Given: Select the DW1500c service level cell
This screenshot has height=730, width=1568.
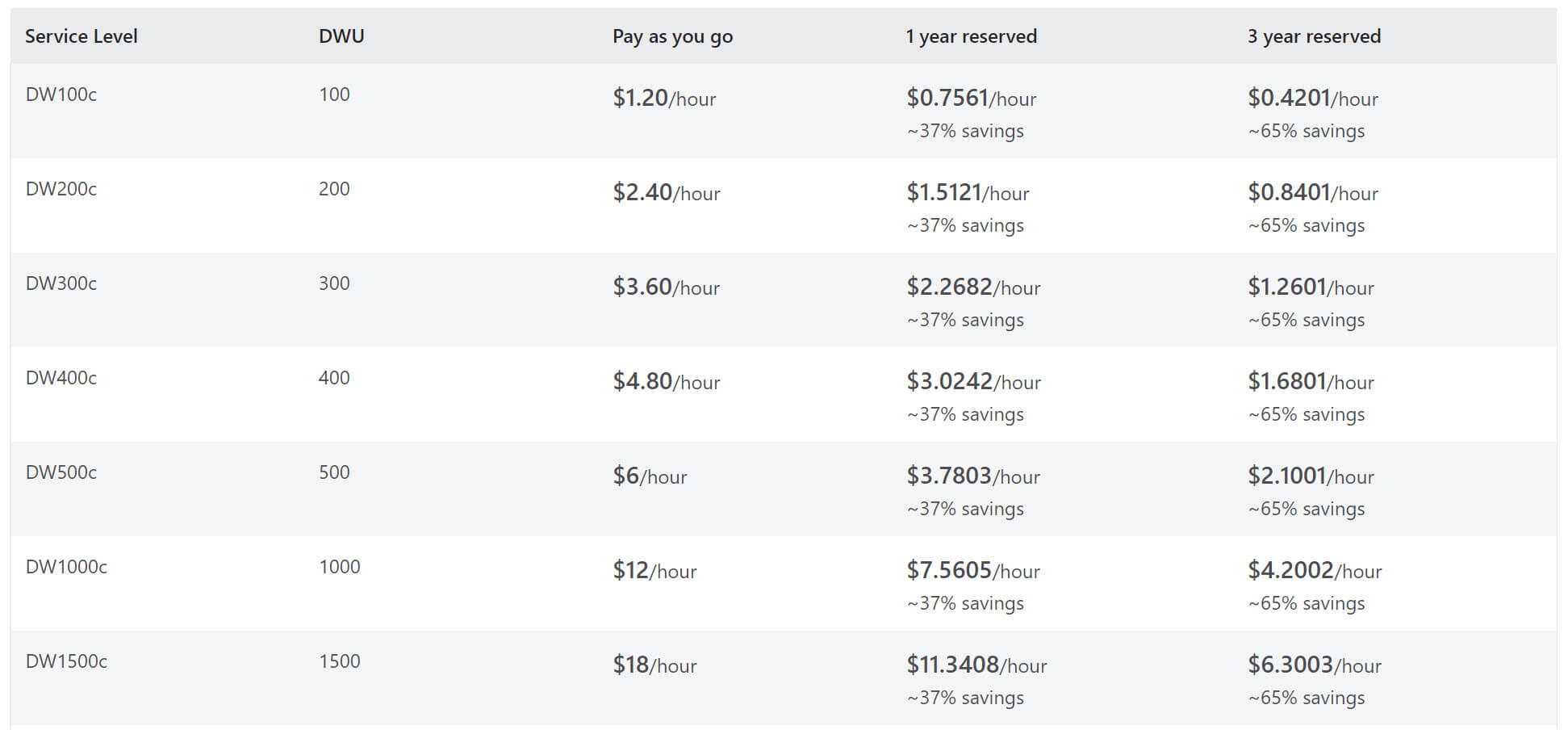Looking at the screenshot, I should (66, 661).
